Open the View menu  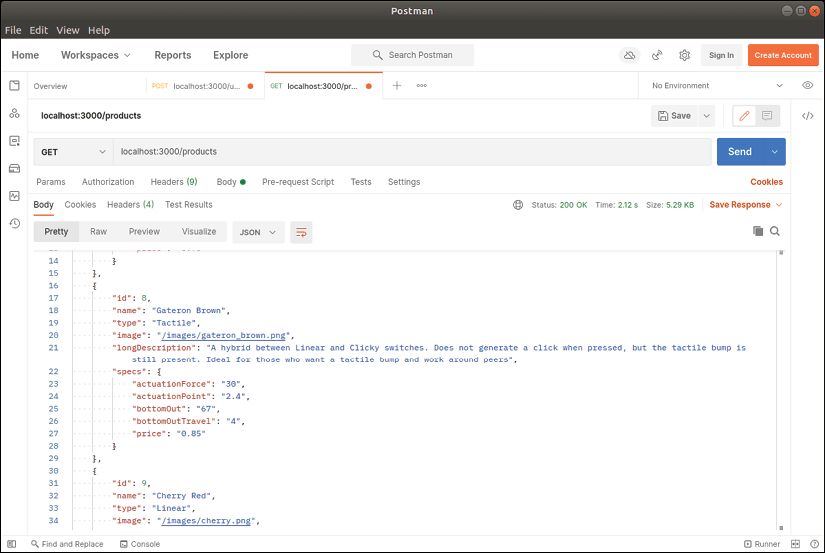68,30
